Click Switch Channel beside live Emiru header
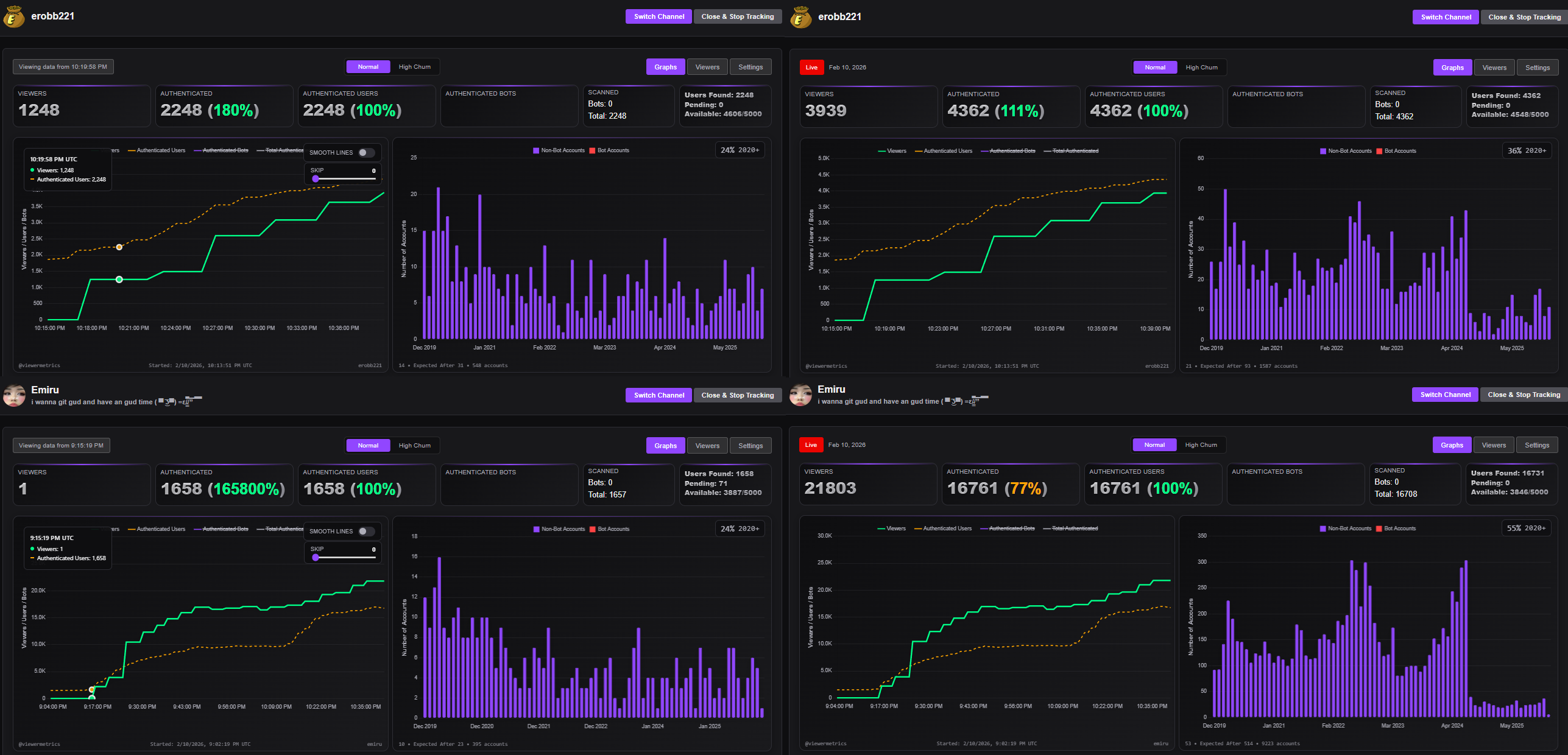 [1445, 395]
